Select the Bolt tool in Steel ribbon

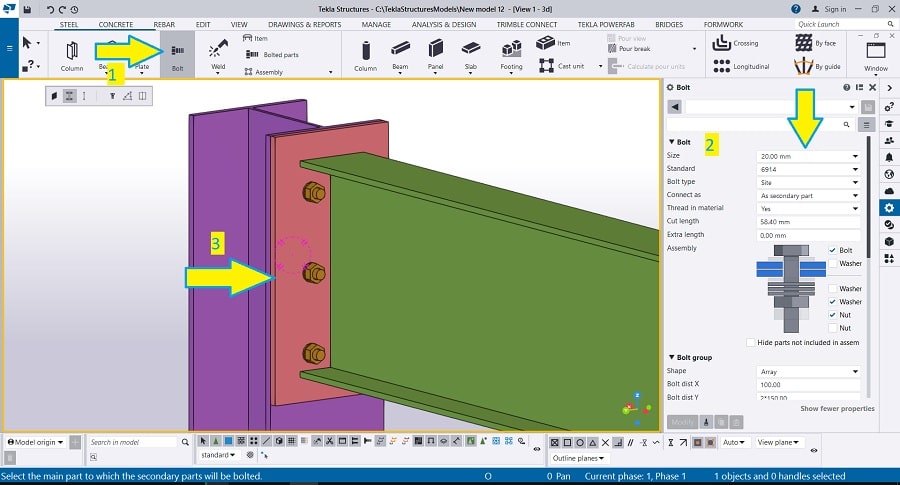coord(177,53)
